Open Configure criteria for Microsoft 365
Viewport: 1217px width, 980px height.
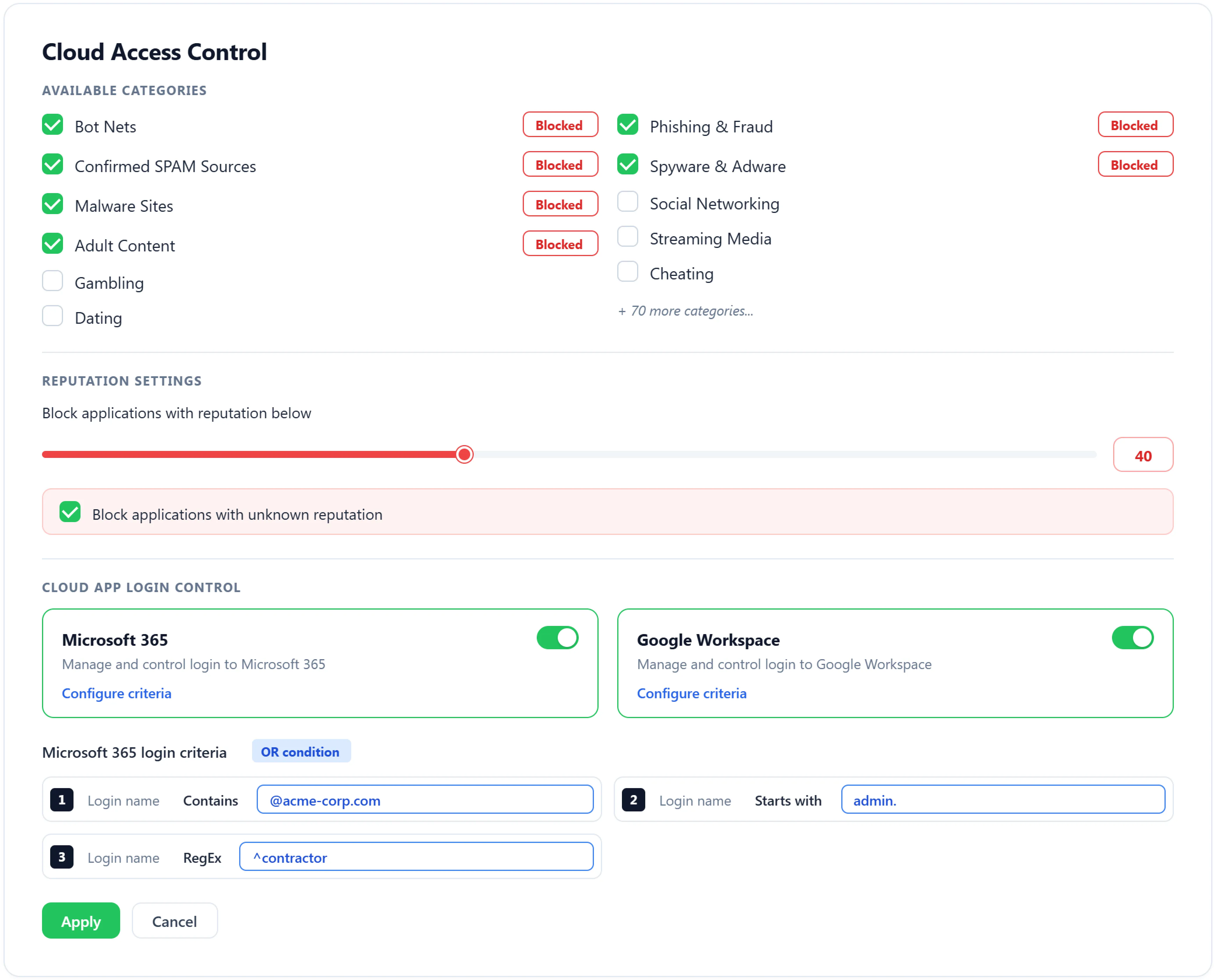pos(116,693)
